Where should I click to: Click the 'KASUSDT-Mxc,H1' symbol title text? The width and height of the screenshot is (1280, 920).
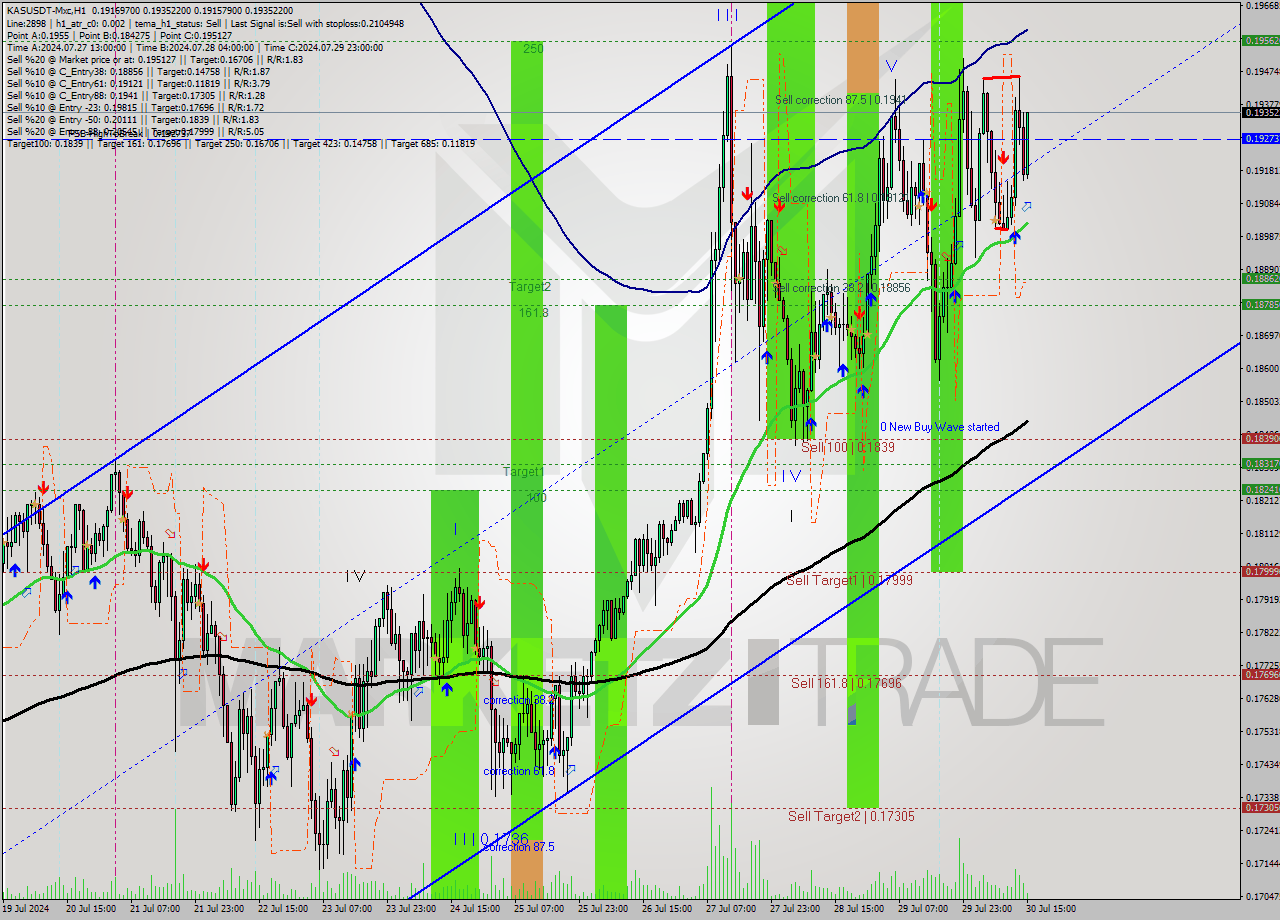coord(45,10)
